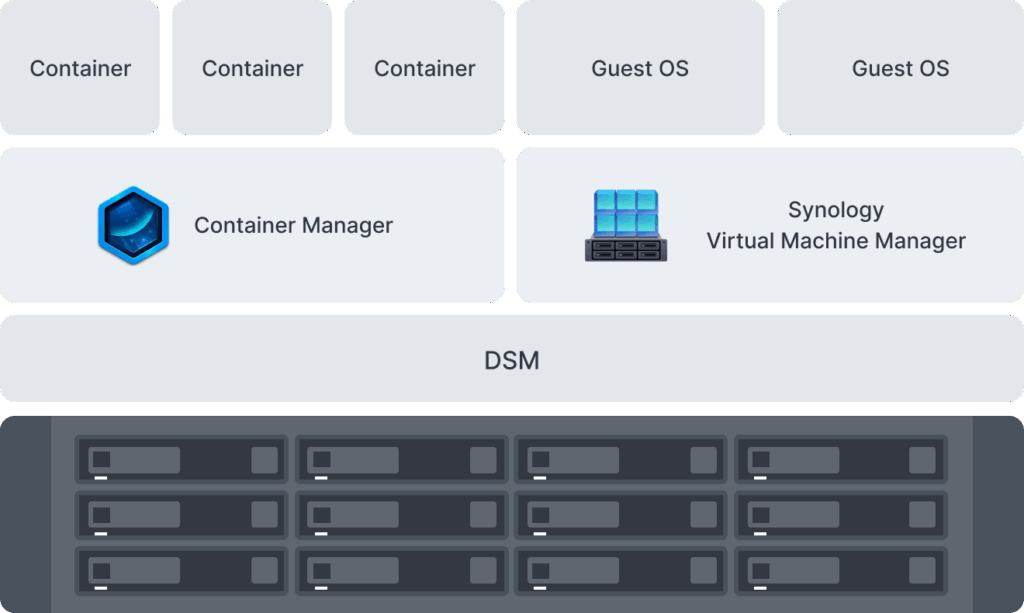Click the DSM layer label
1024x613 pixels.
pyautogui.click(x=512, y=360)
